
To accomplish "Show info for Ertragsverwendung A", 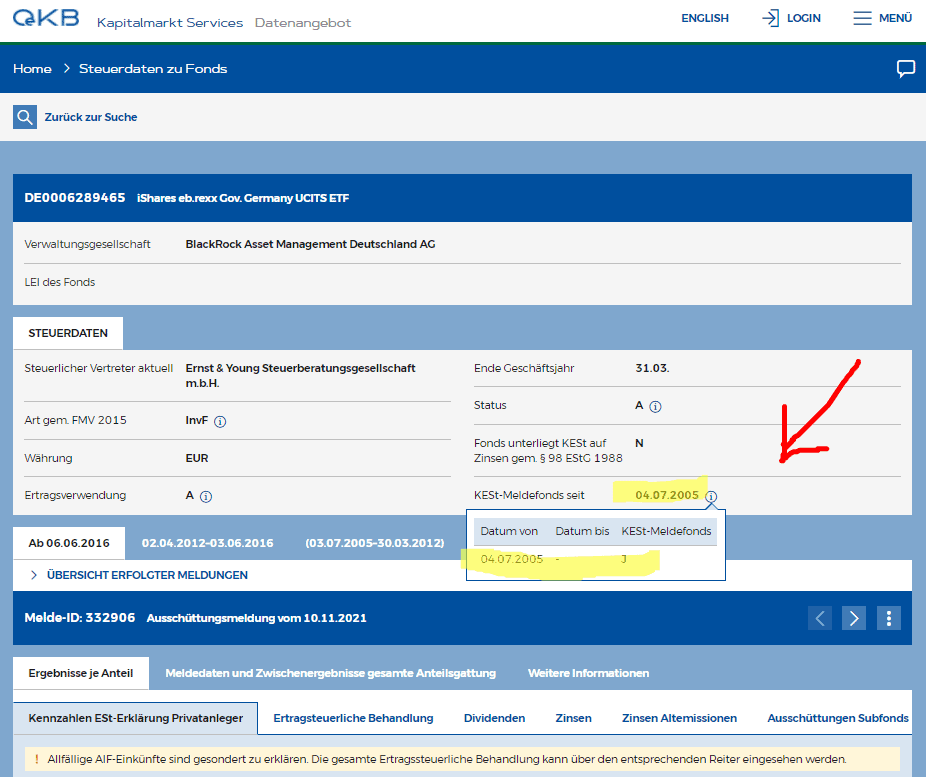I will pyautogui.click(x=206, y=497).
